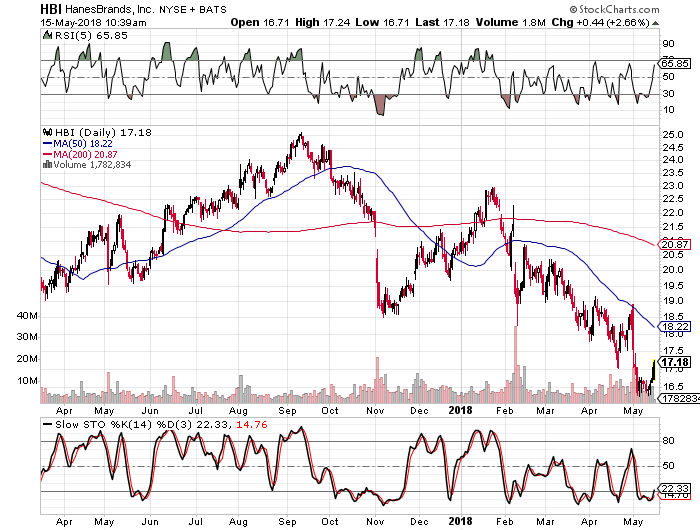Click the RSI(5) 65.85 legend label
This screenshot has width=700, height=530.
coord(91,35)
